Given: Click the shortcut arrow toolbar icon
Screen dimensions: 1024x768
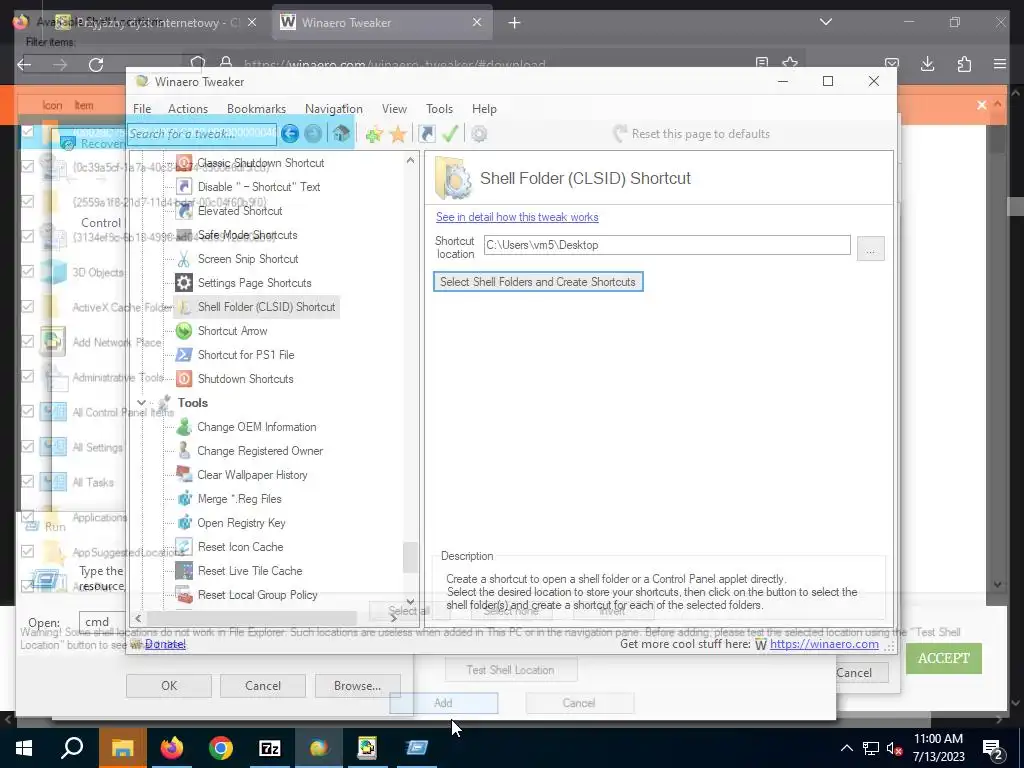Looking at the screenshot, I should click(426, 135).
